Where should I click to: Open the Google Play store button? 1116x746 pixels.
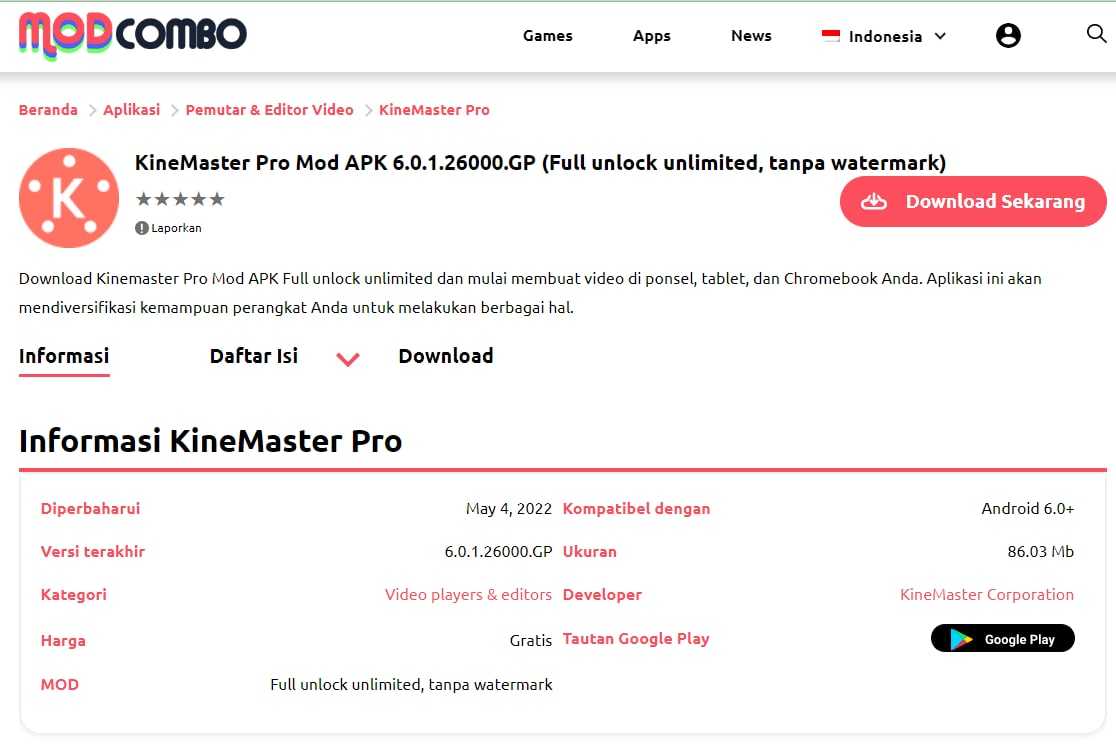pyautogui.click(x=1002, y=639)
